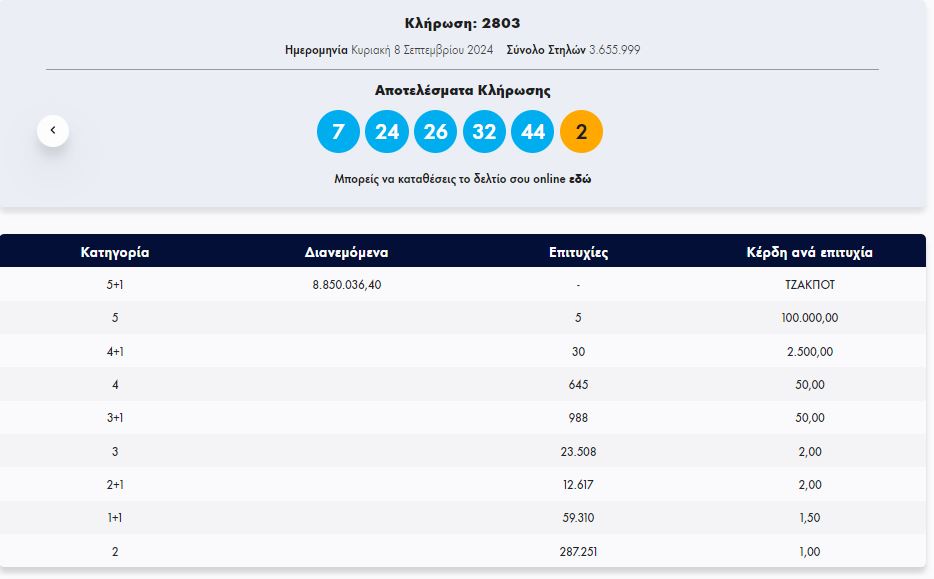This screenshot has width=934, height=579.
Task: Click the 'Κλήρωση: 2803' title
Action: [462, 23]
